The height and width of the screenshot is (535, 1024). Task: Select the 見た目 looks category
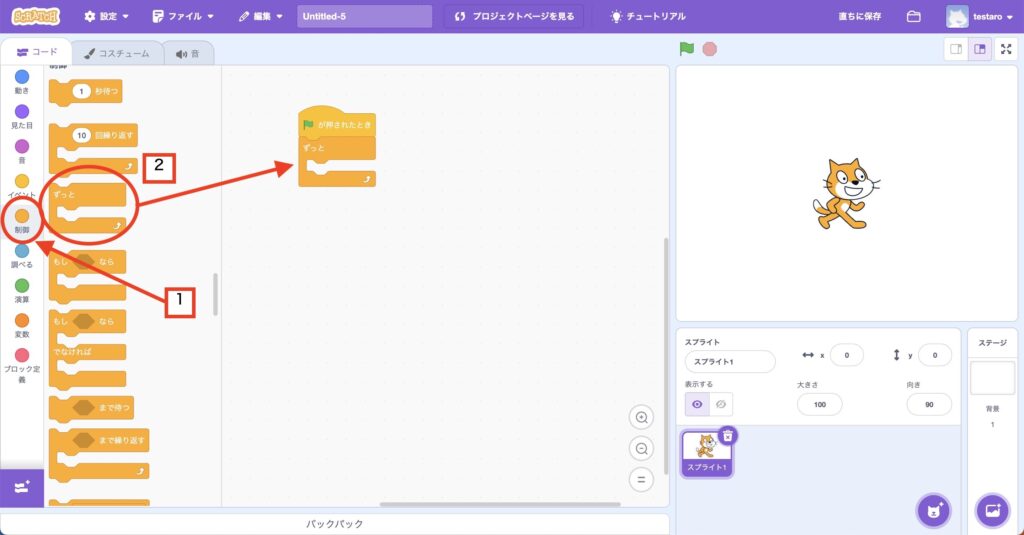(x=22, y=116)
